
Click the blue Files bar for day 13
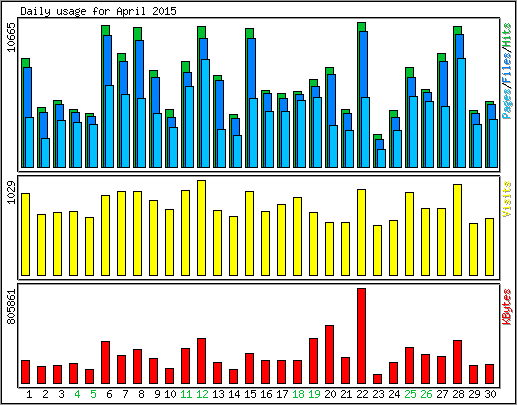[220, 105]
